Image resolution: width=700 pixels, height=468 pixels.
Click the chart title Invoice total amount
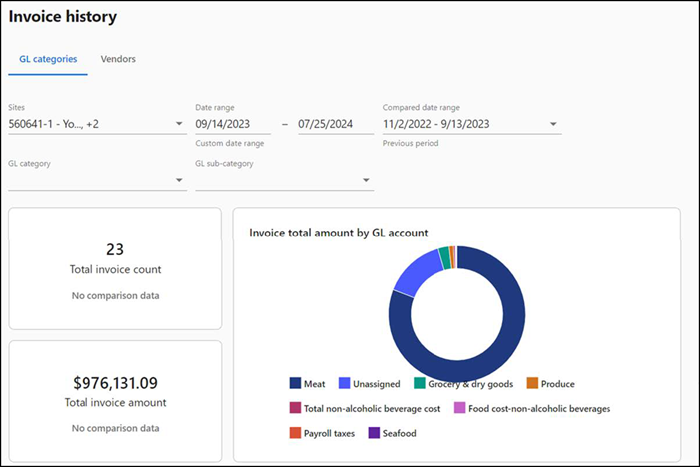pyautogui.click(x=338, y=233)
